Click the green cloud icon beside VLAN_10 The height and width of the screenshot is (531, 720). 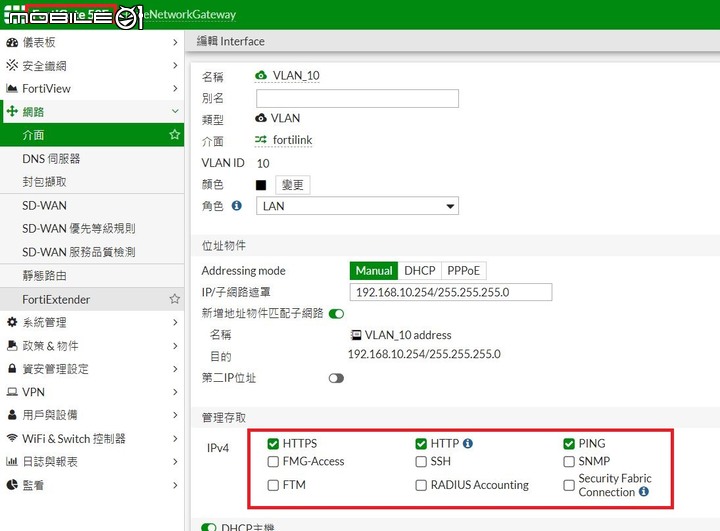pos(261,75)
